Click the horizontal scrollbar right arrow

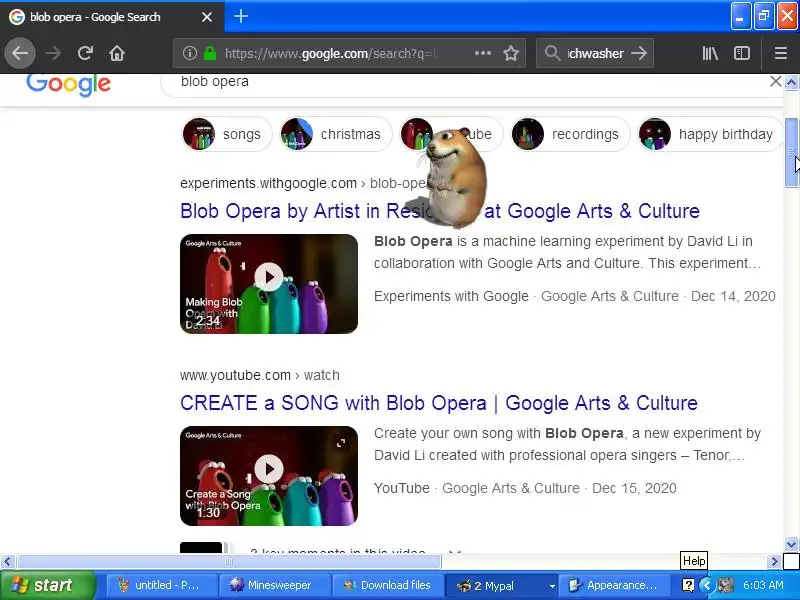(x=774, y=562)
